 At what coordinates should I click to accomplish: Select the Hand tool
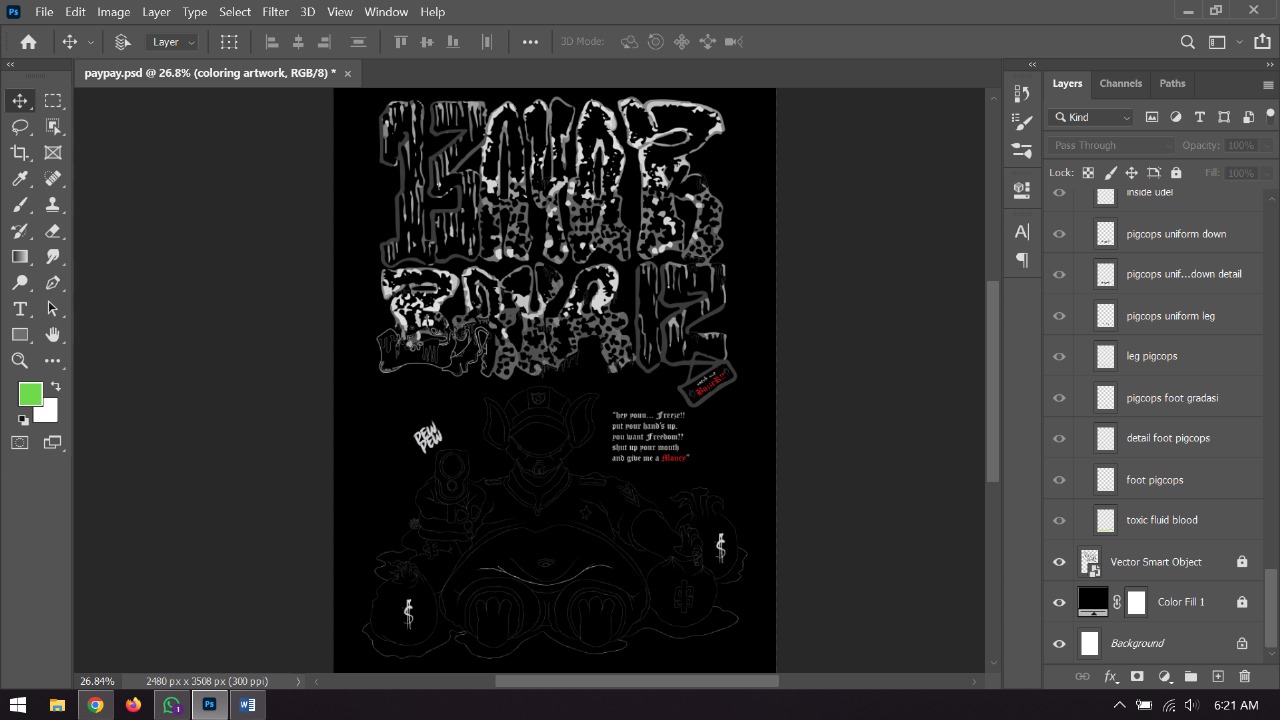[x=53, y=335]
